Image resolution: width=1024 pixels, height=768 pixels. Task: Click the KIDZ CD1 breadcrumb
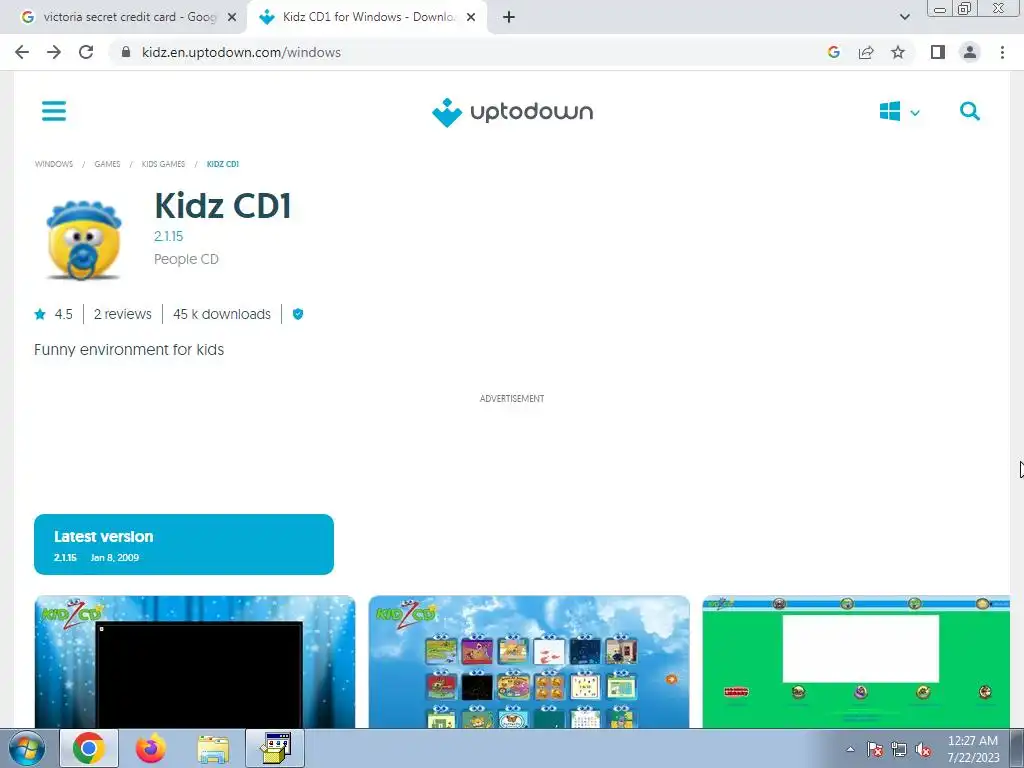click(x=223, y=164)
